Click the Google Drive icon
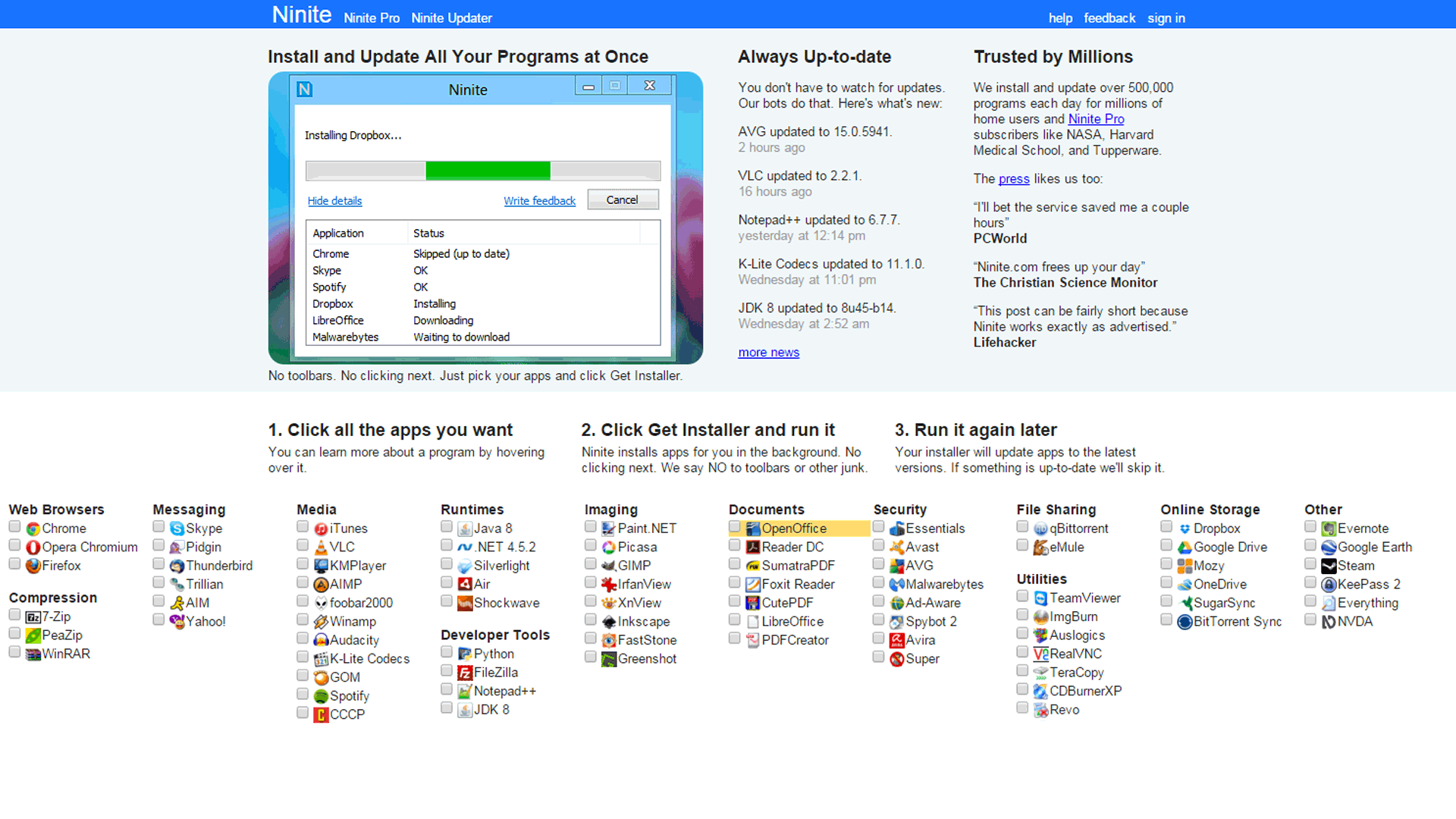 point(1185,548)
